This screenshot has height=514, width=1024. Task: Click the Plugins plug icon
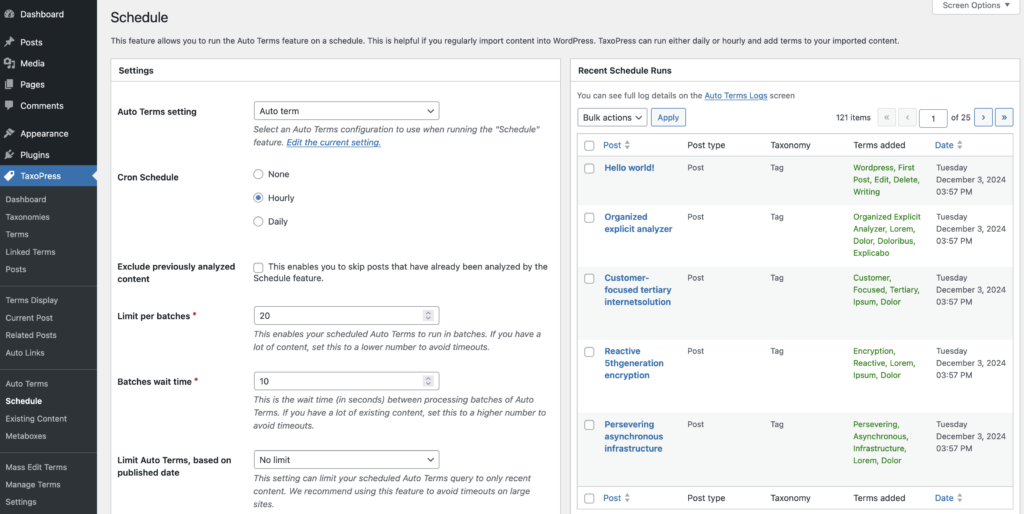(9, 155)
